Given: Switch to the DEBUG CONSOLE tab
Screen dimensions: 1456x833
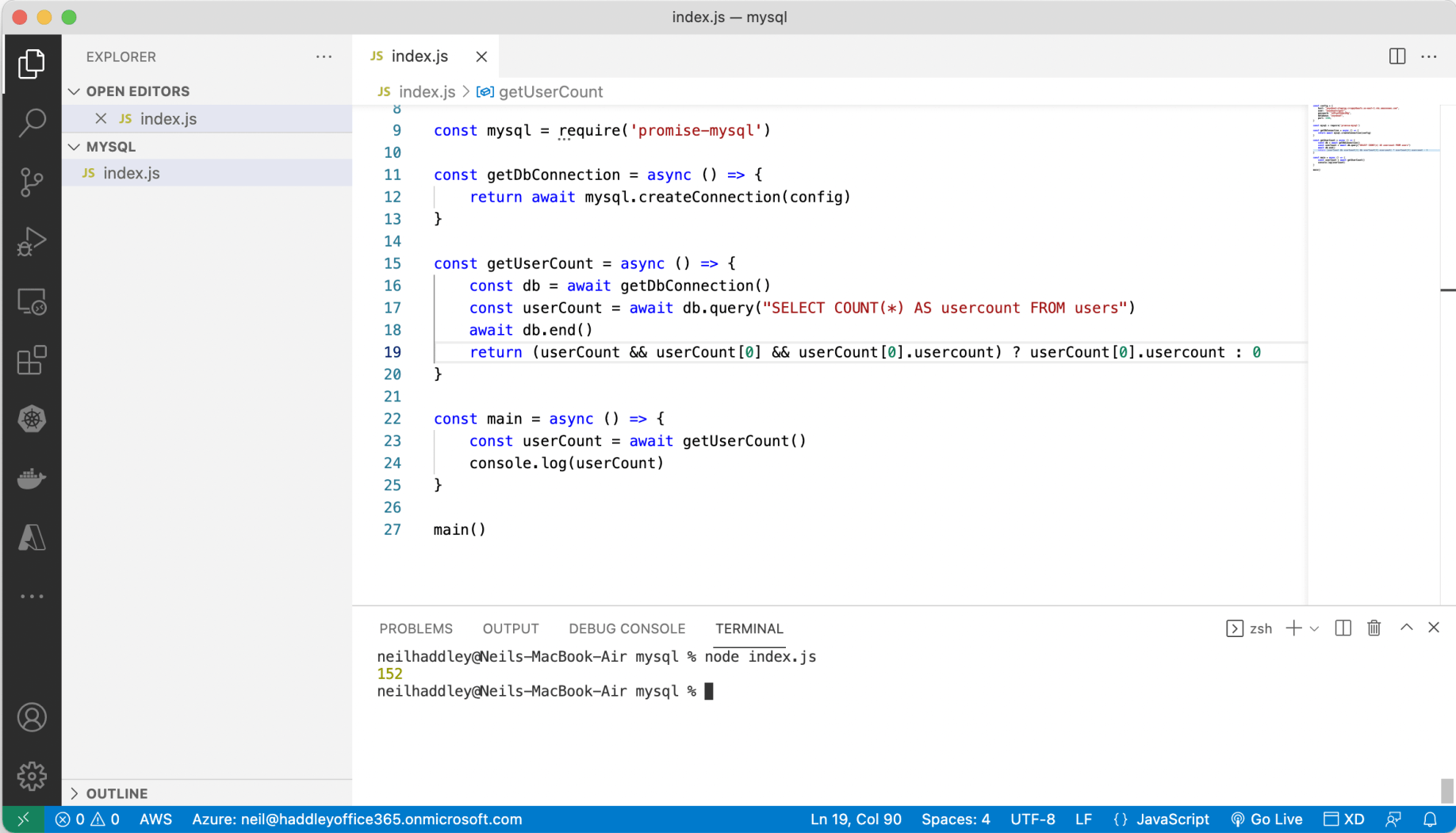Looking at the screenshot, I should (626, 628).
